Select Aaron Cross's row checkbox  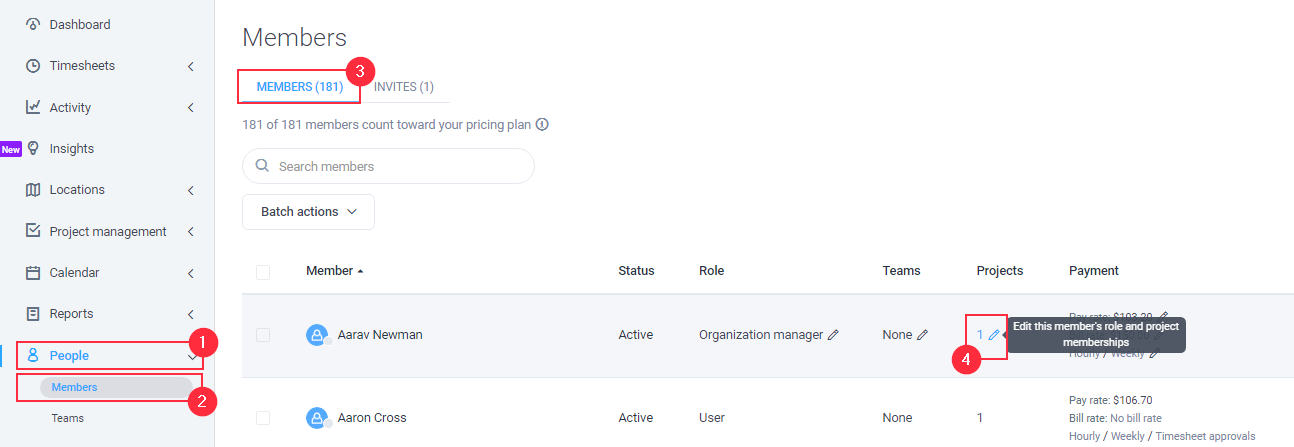263,418
